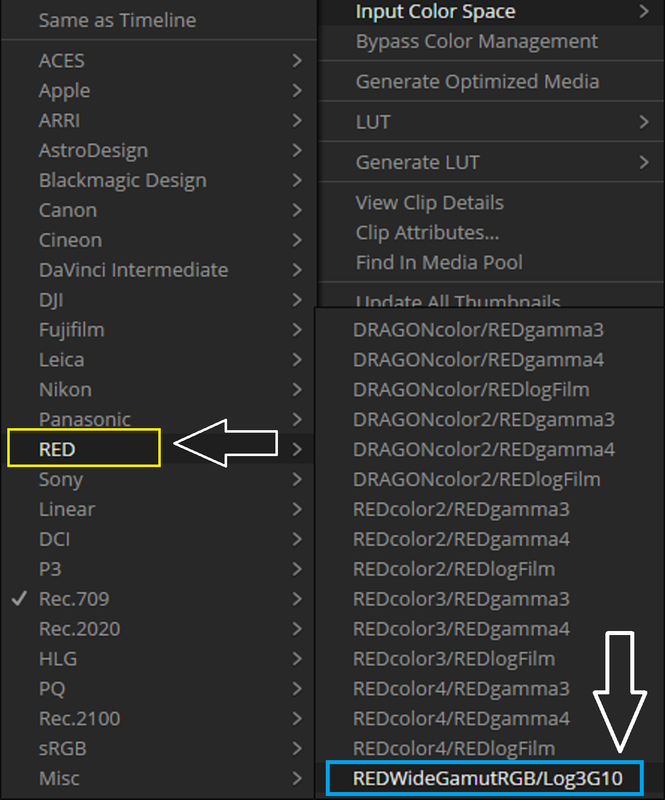Screen dimensions: 665x800
Task: Open the Cineon submenu
Action: pyautogui.click(x=158, y=240)
